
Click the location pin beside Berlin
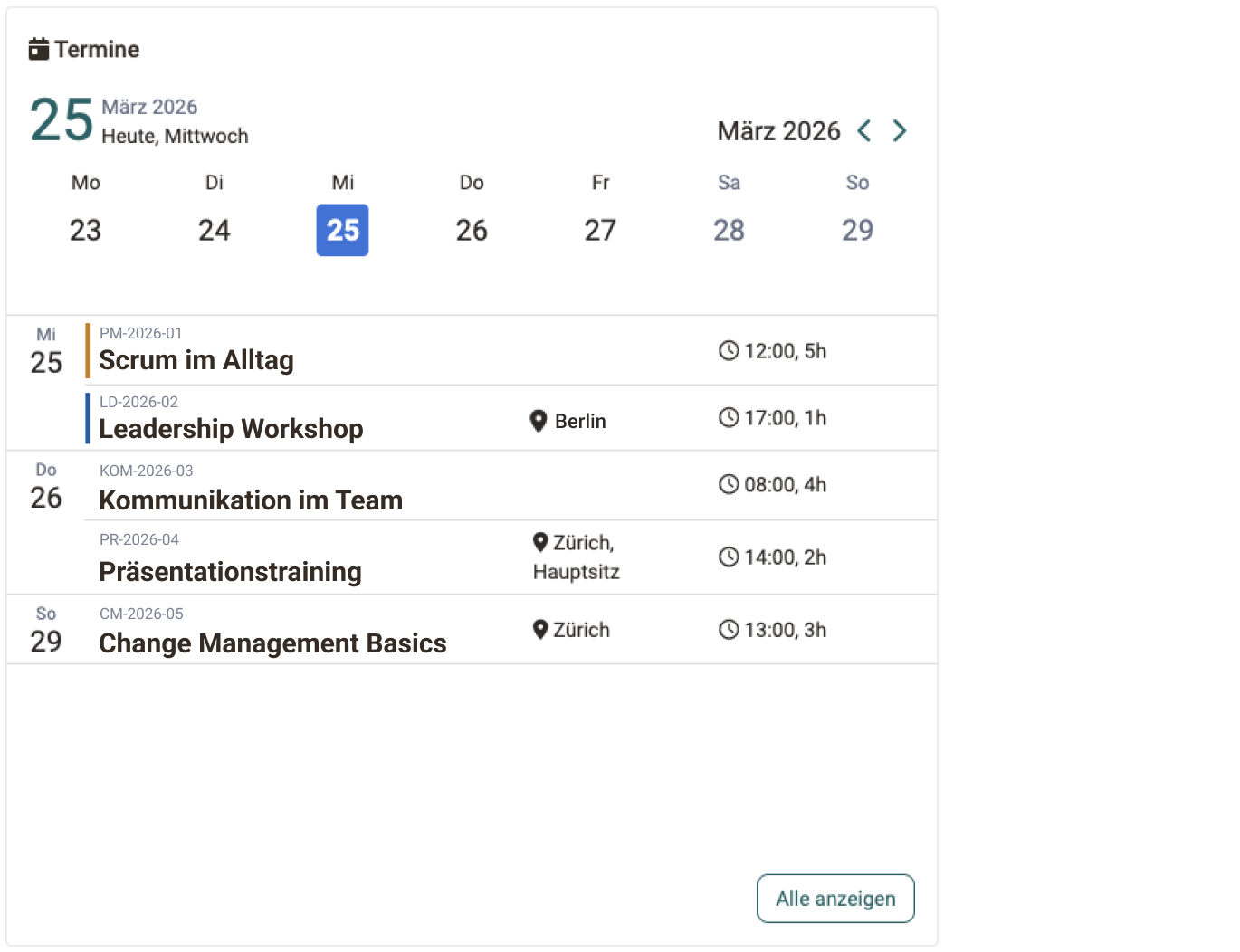click(538, 419)
